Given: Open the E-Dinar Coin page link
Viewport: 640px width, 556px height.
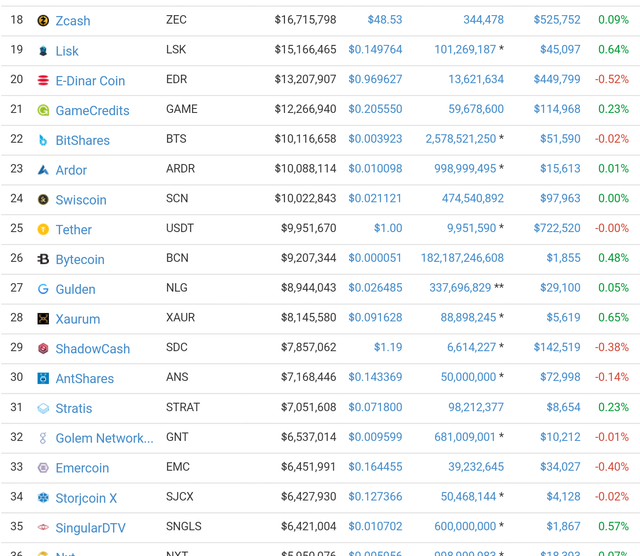Looking at the screenshot, I should point(90,81).
